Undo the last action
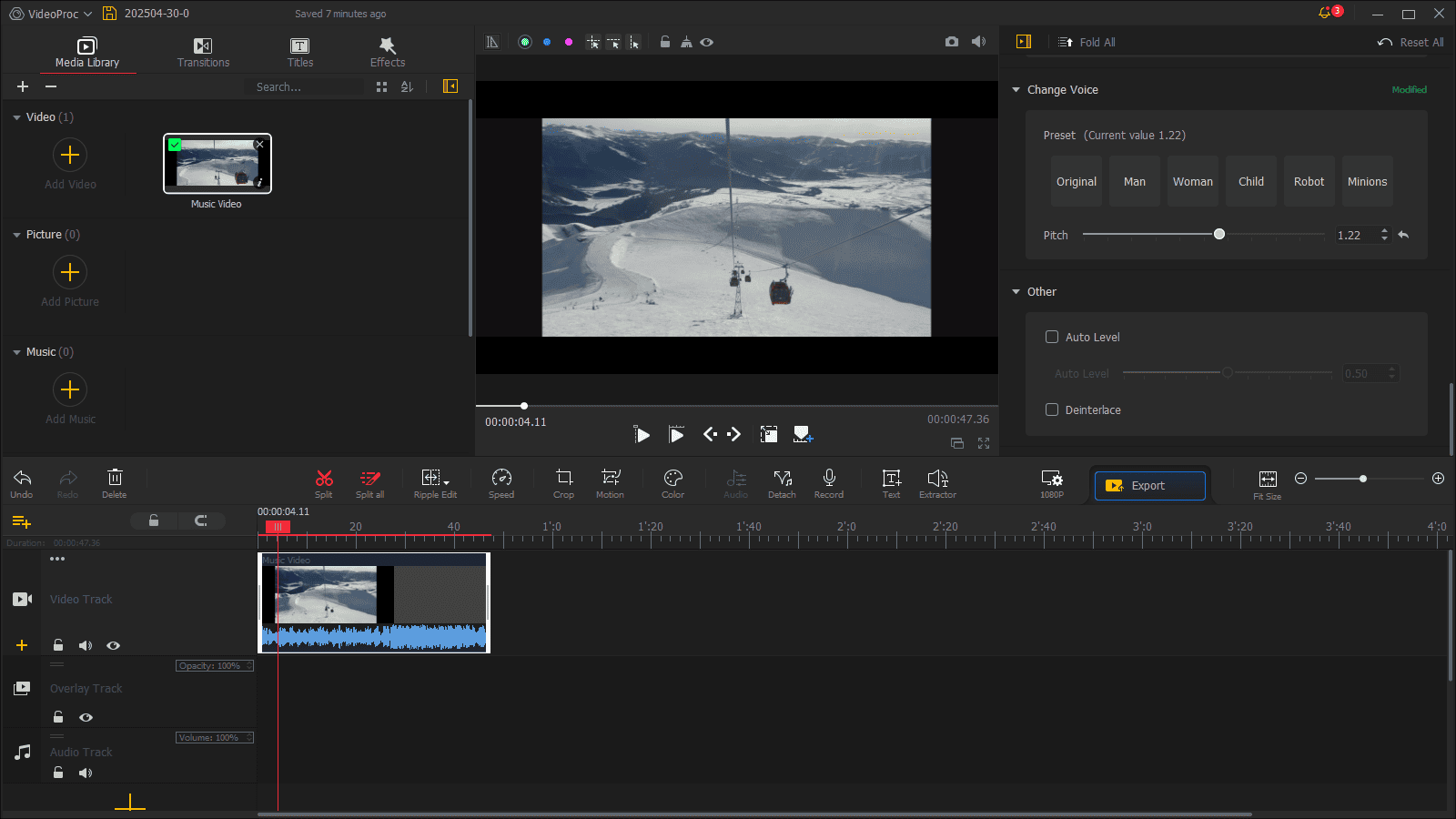 (22, 483)
